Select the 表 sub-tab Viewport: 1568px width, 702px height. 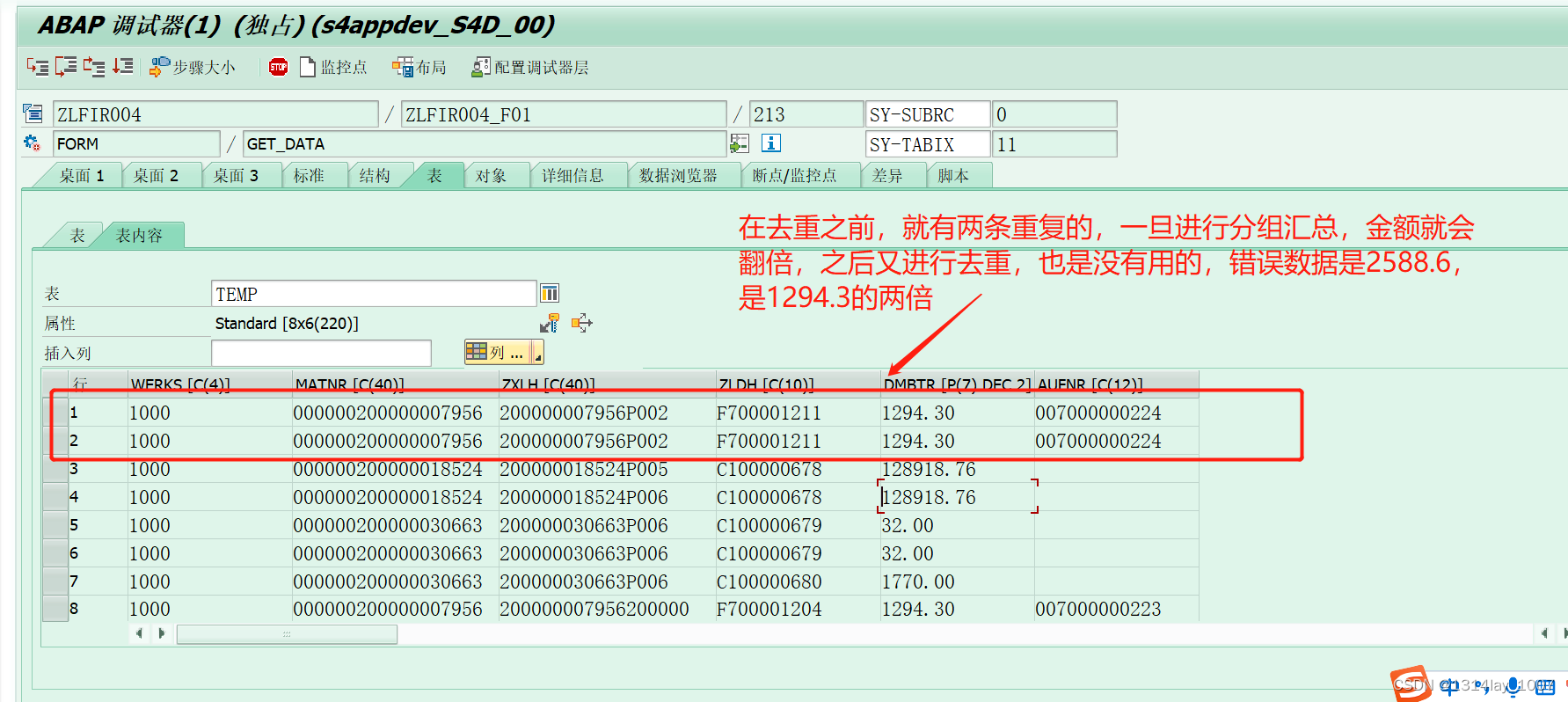click(77, 236)
